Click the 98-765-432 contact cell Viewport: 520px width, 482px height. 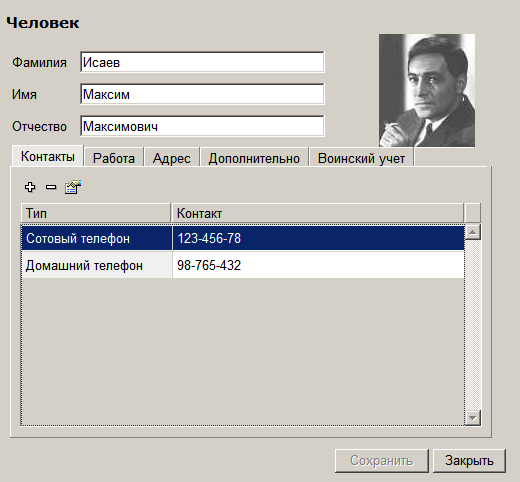coord(318,265)
